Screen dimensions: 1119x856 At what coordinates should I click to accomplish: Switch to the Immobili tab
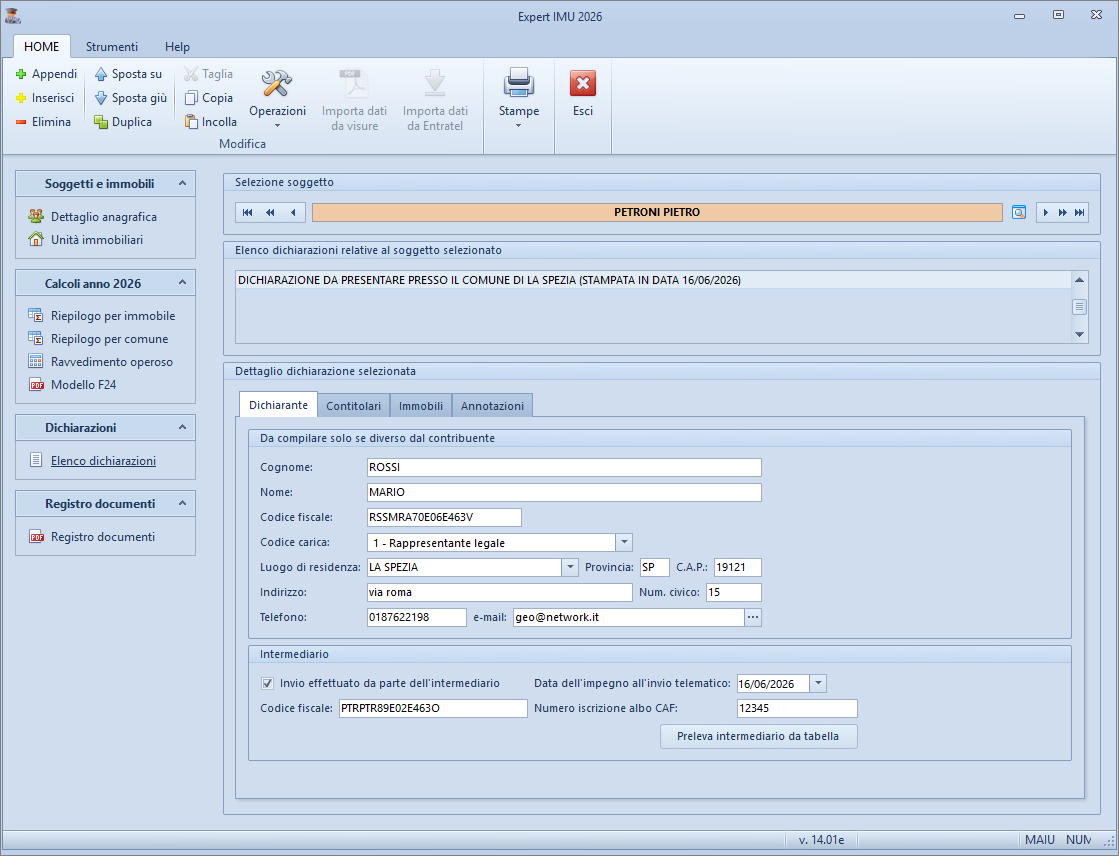[x=421, y=406]
